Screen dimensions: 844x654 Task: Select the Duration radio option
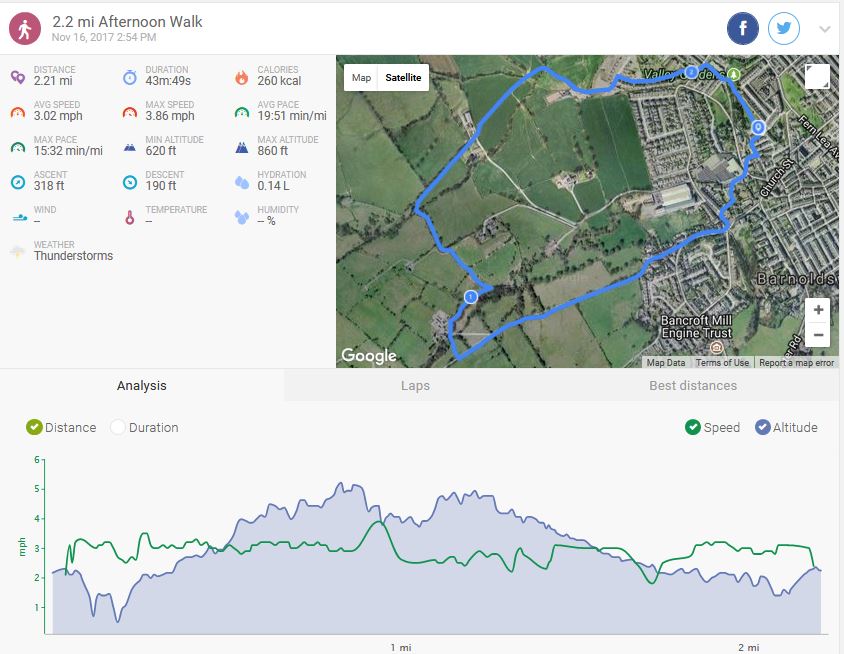coord(118,427)
